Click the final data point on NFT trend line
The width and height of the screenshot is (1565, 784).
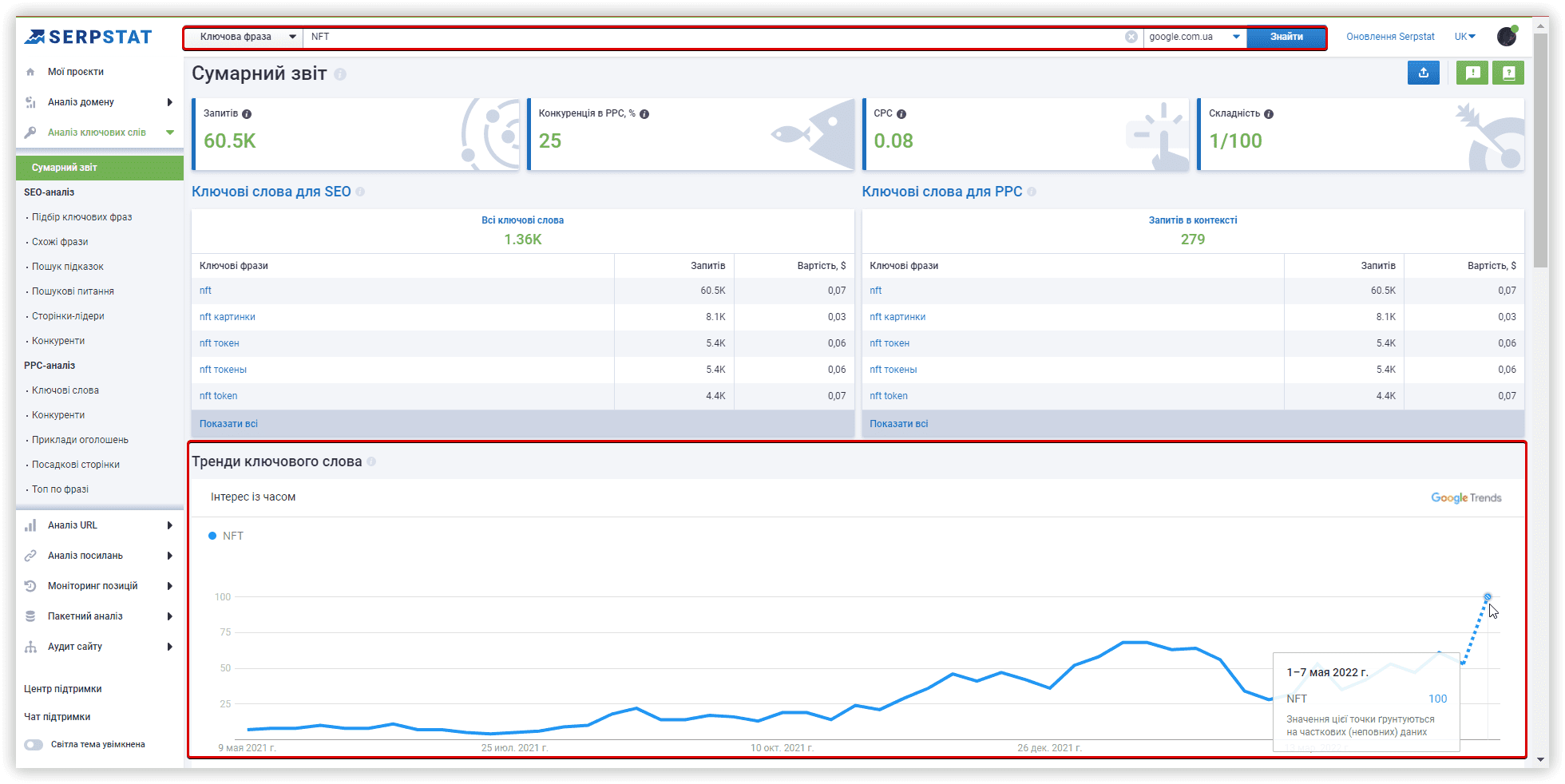click(x=1487, y=597)
